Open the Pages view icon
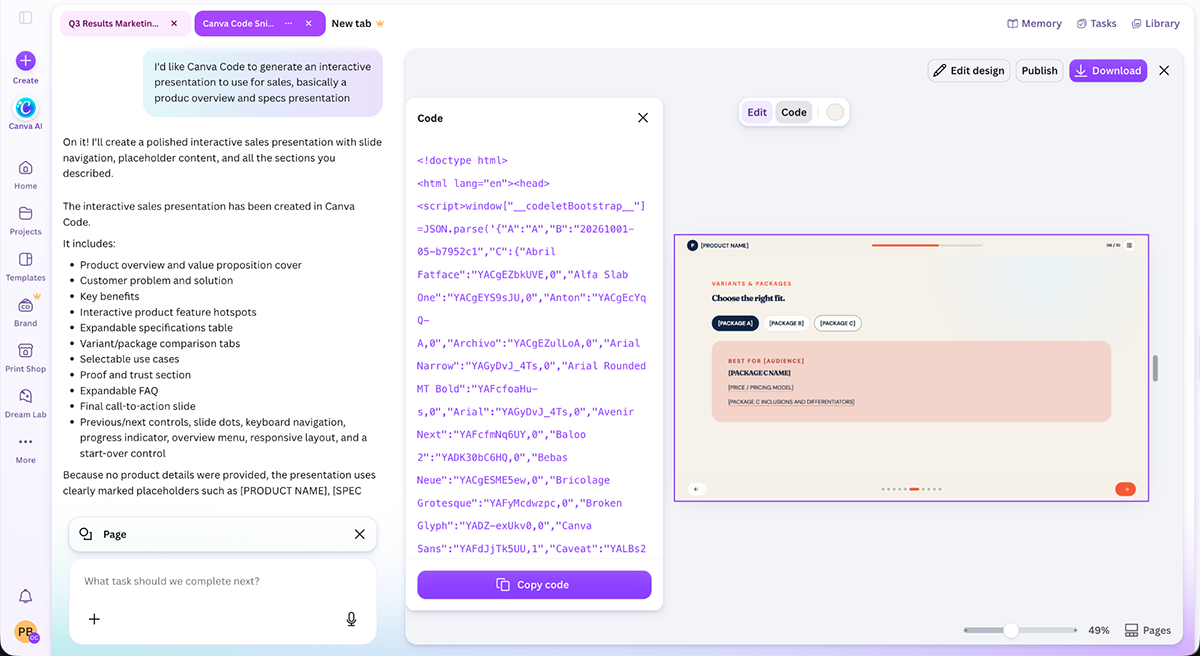The image size is (1200, 656). click(x=1148, y=630)
